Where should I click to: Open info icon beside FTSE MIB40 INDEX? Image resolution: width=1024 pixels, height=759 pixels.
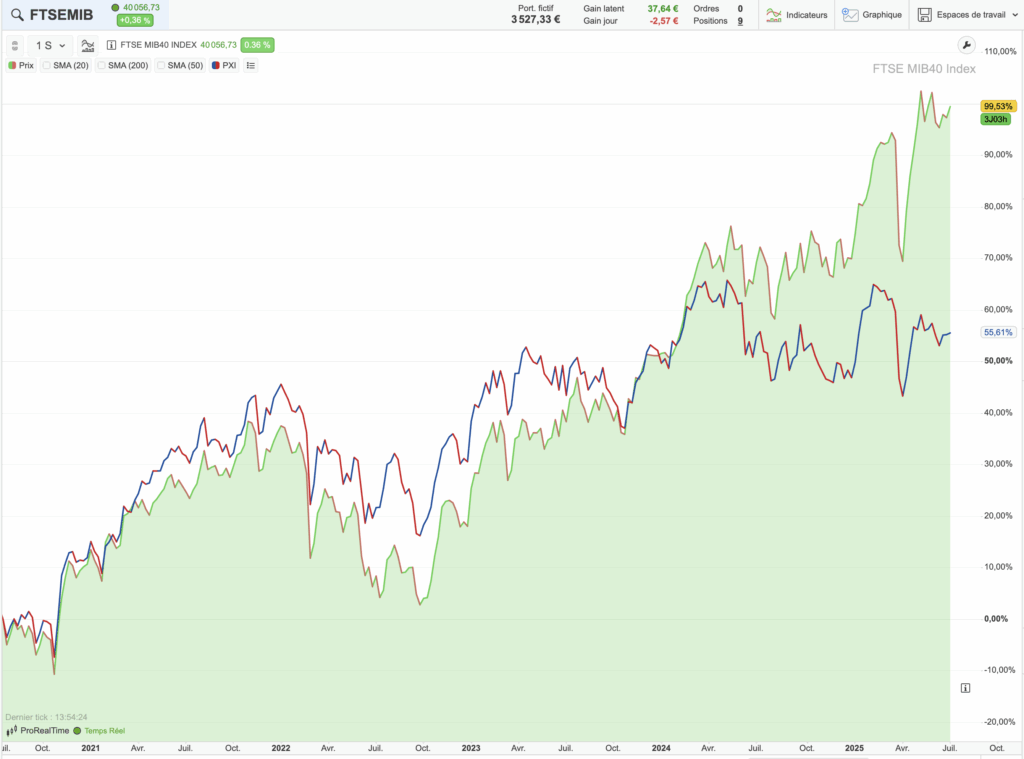point(111,45)
